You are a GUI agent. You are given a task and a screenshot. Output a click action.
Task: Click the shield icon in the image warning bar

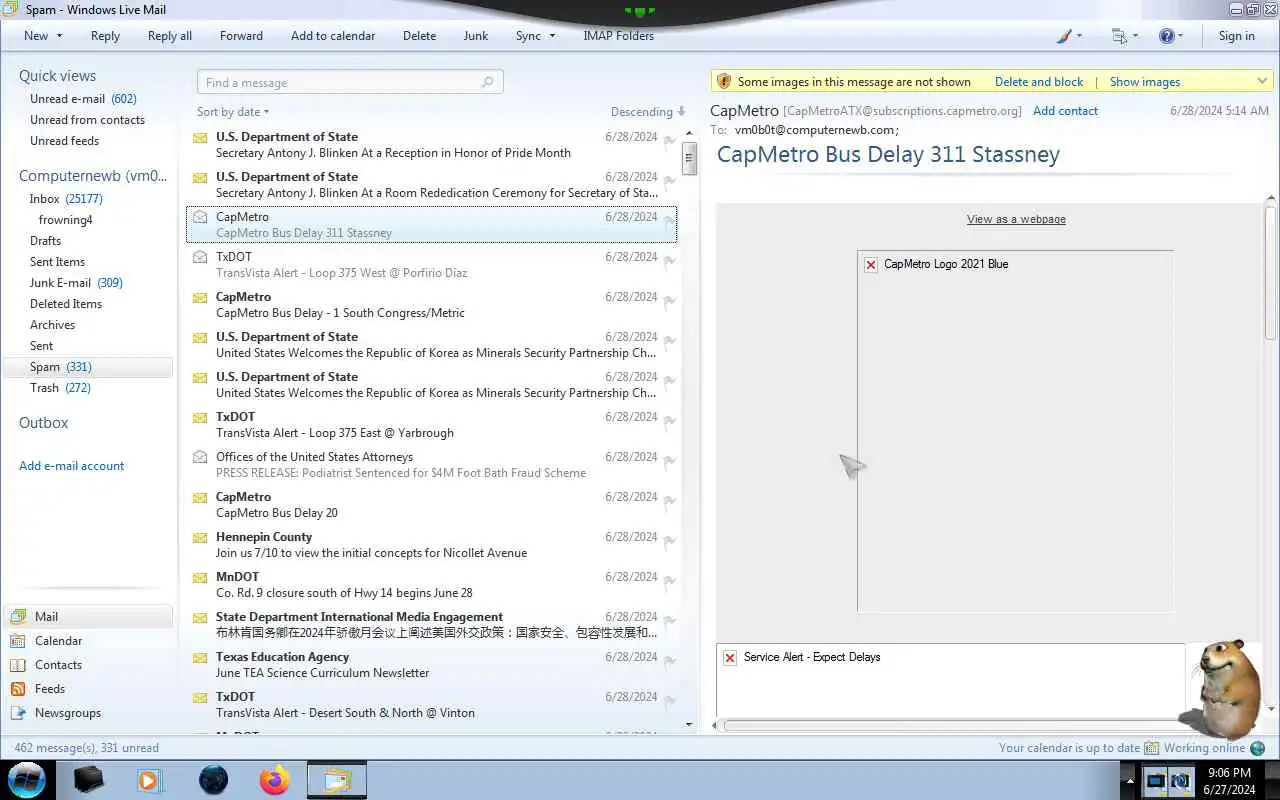pyautogui.click(x=724, y=82)
